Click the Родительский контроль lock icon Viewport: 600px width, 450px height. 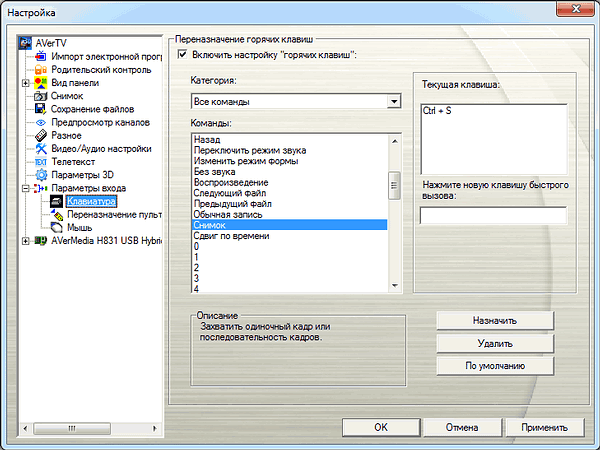(41, 70)
